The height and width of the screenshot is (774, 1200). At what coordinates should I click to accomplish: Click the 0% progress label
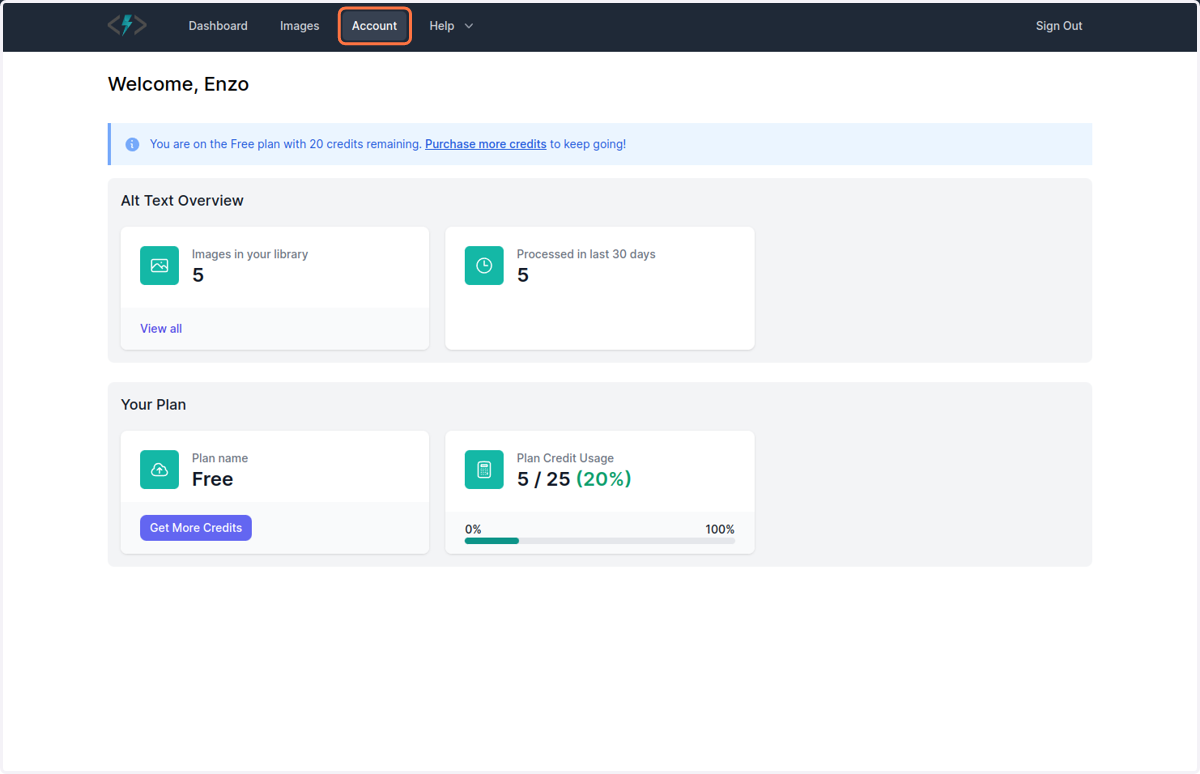point(473,529)
